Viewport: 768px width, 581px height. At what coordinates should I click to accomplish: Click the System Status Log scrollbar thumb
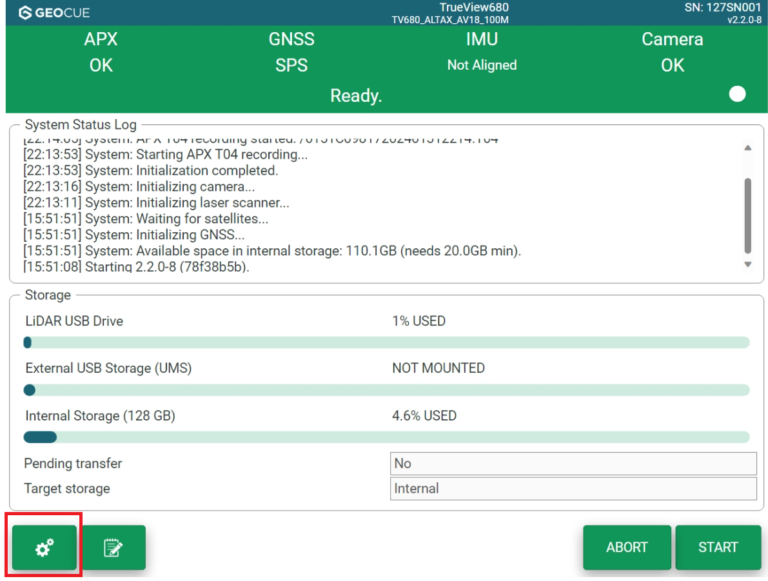coord(747,216)
